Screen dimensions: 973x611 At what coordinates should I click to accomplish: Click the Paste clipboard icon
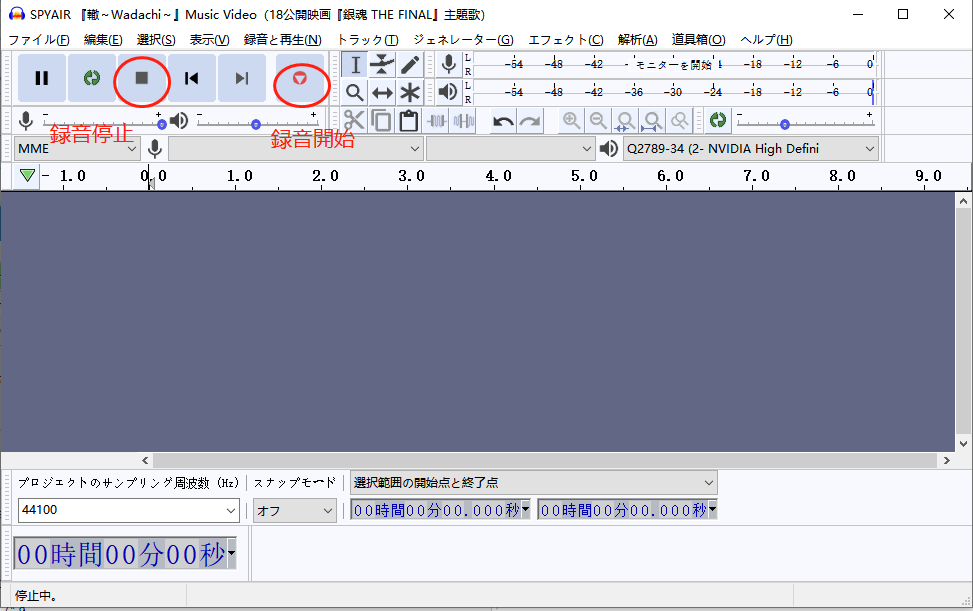pos(408,120)
